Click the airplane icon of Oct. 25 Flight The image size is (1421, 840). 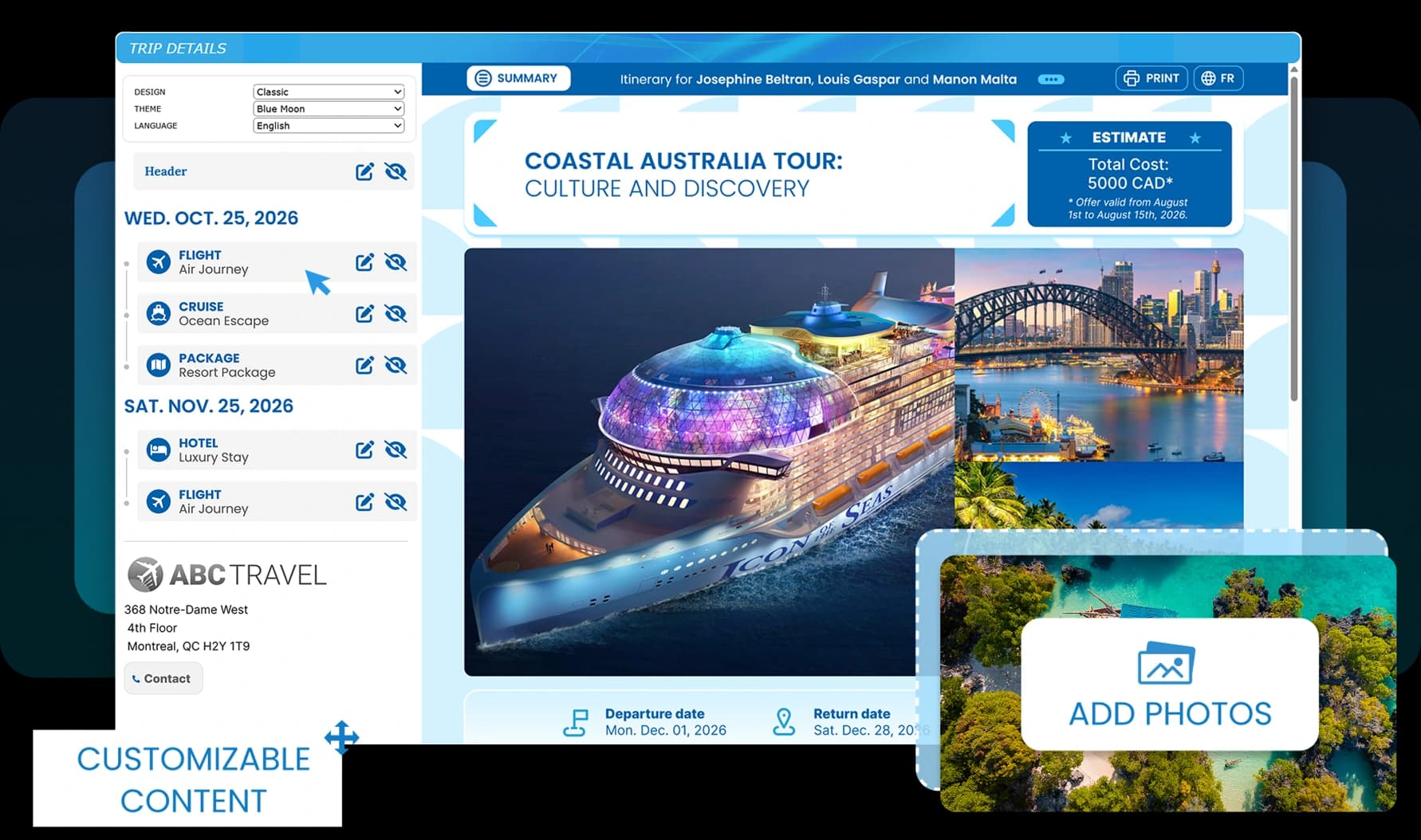pos(159,262)
